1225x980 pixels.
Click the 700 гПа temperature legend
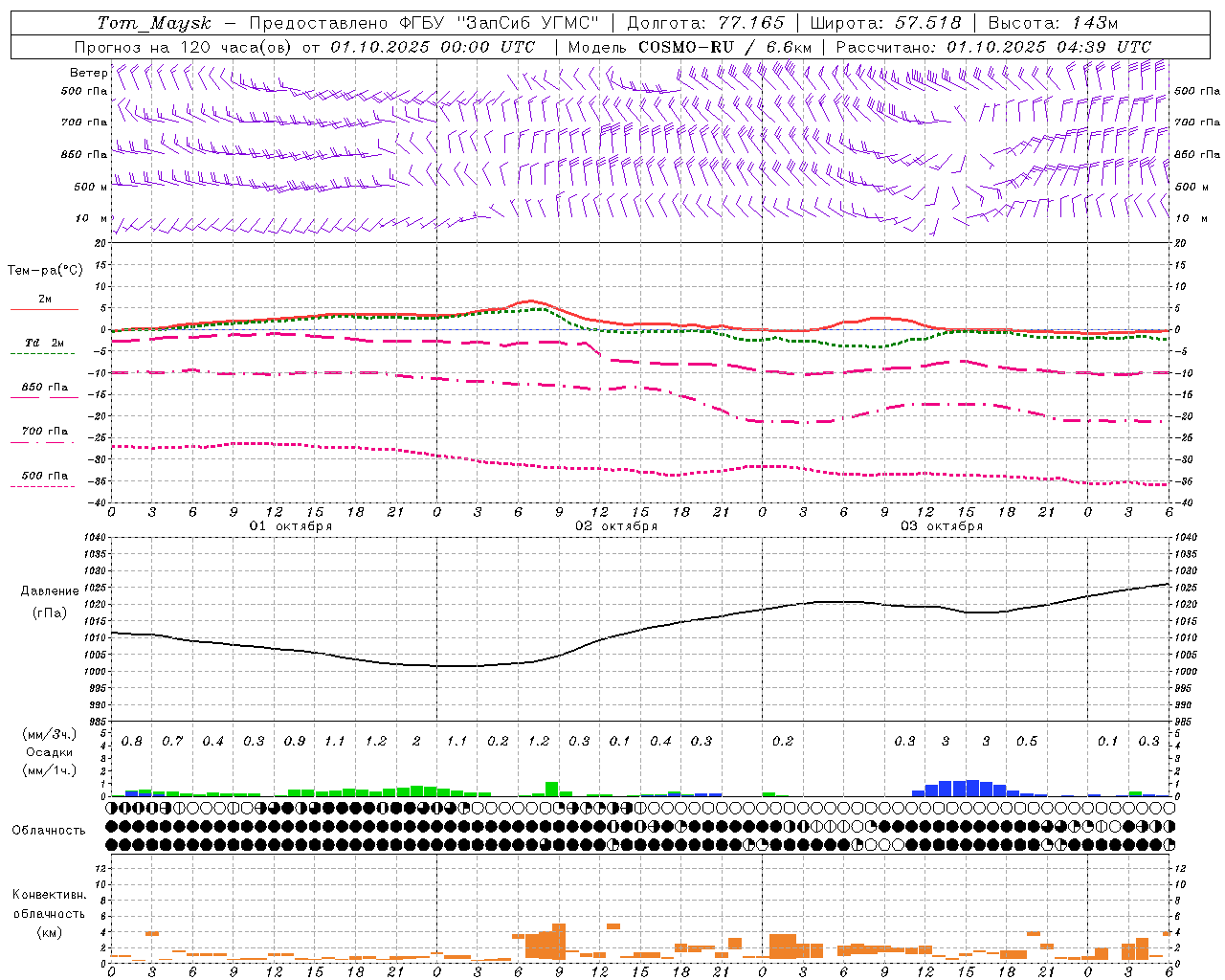pos(44,434)
